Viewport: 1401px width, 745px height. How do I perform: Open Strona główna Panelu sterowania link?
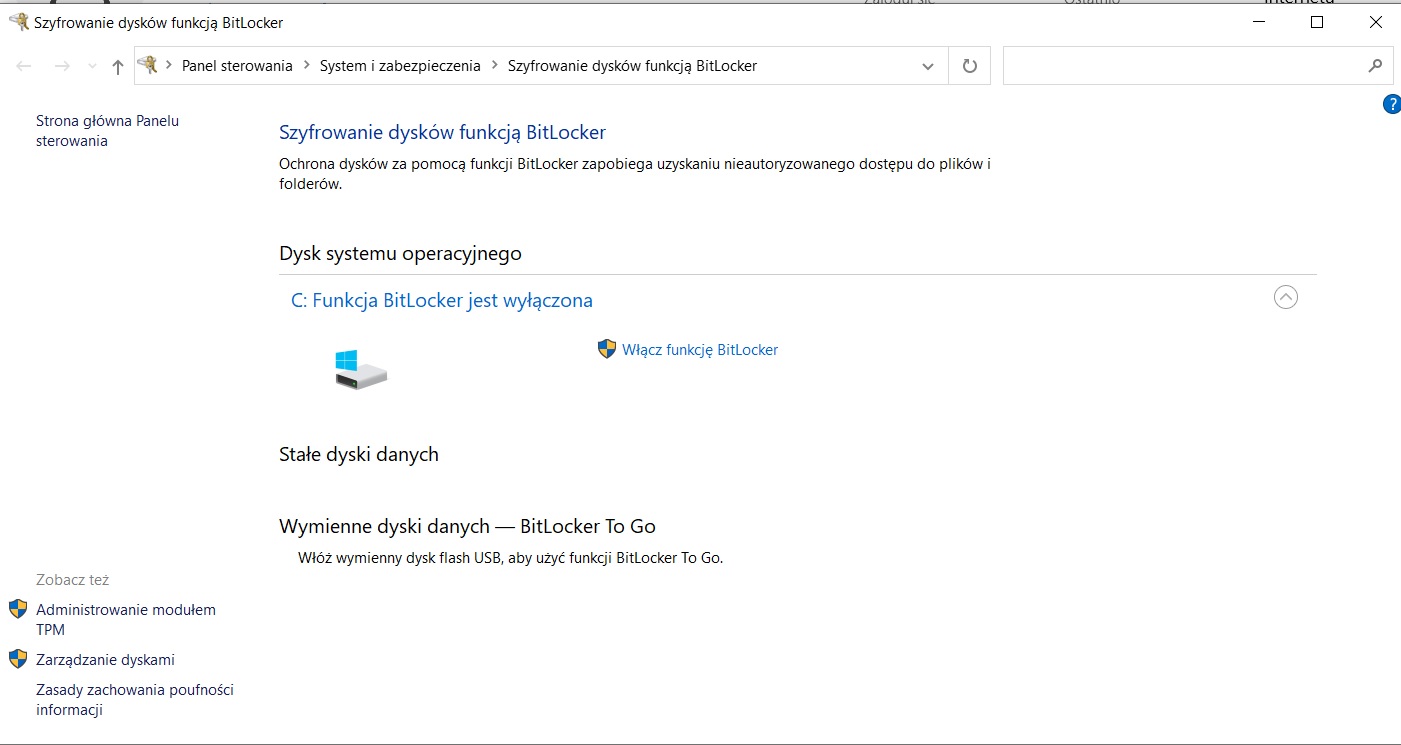coord(108,131)
